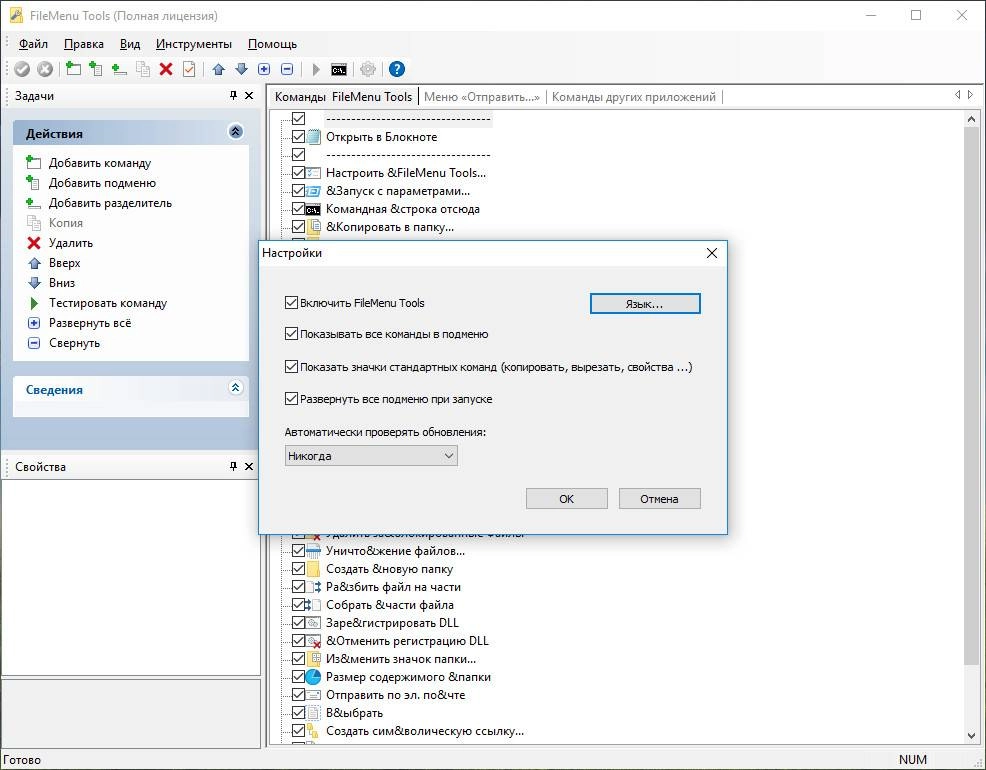Pin the Задачи panel with pushpin icon
The height and width of the screenshot is (770, 986).
[x=233, y=96]
